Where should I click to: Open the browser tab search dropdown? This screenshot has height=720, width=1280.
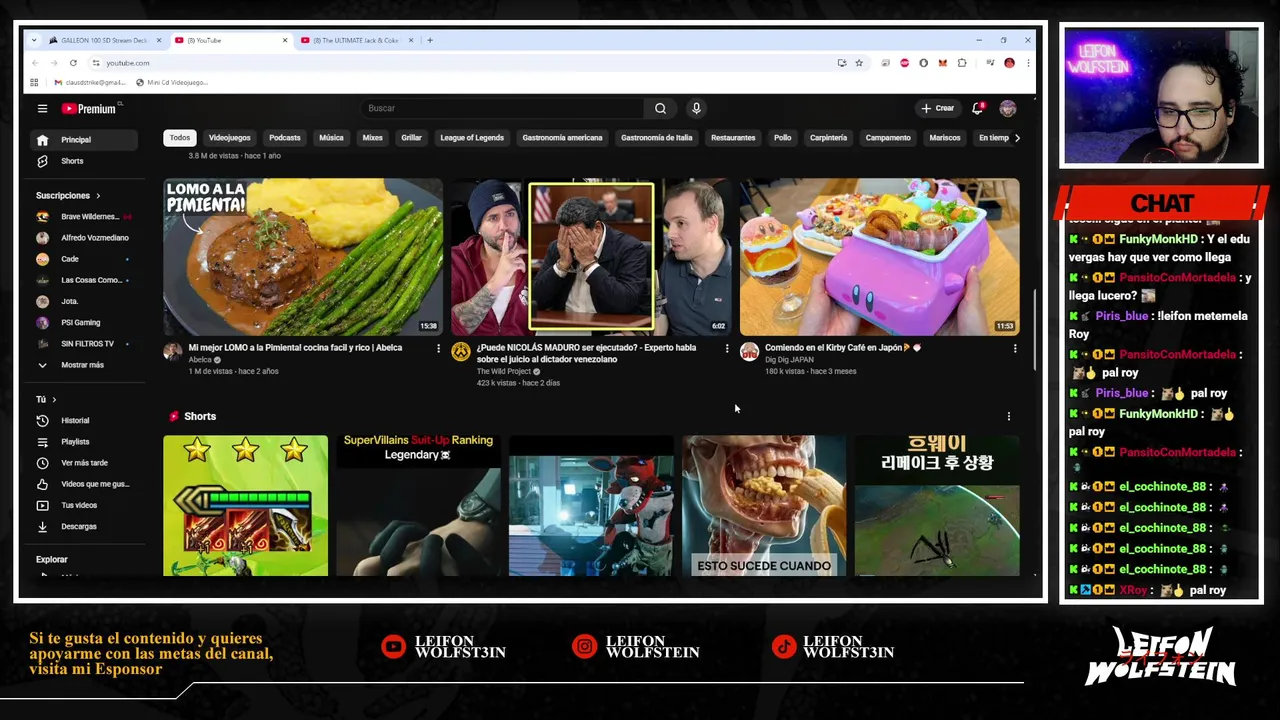(35, 40)
